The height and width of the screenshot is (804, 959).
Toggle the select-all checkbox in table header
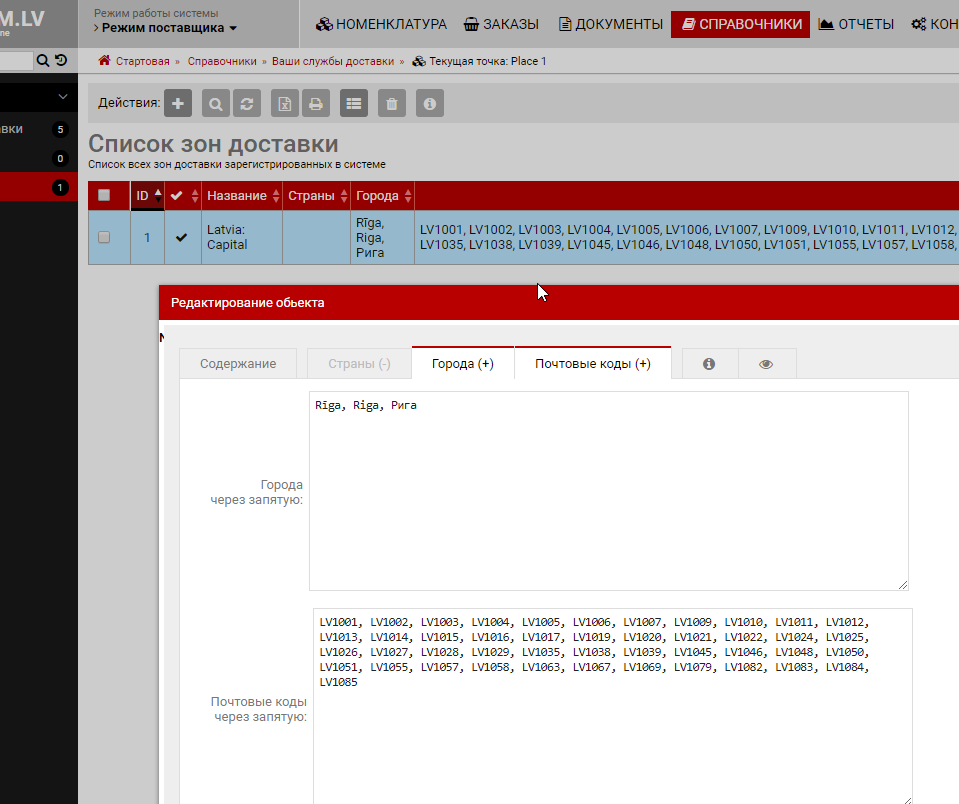104,196
